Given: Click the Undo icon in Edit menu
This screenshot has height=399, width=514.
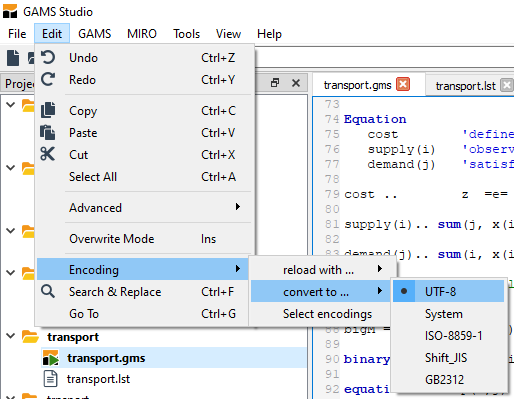Looking at the screenshot, I should [x=48, y=57].
